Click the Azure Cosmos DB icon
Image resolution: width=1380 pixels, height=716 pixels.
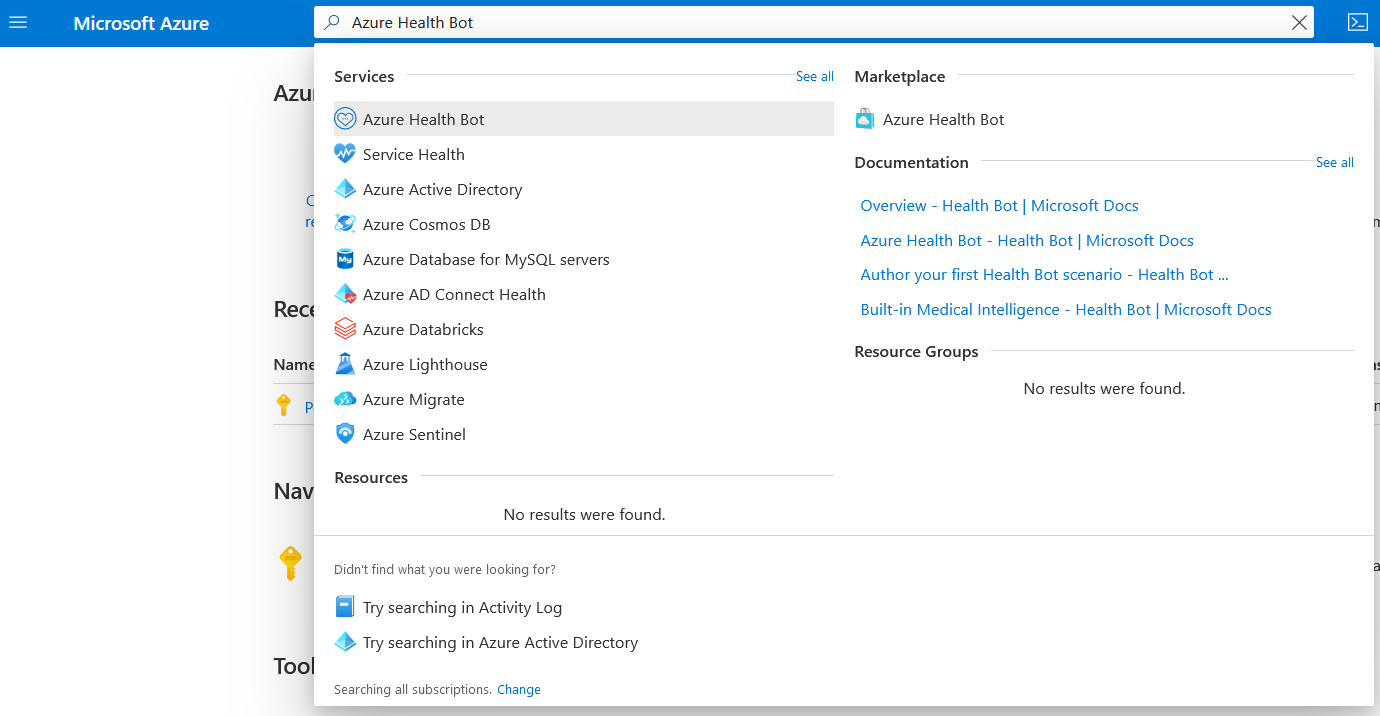[345, 224]
